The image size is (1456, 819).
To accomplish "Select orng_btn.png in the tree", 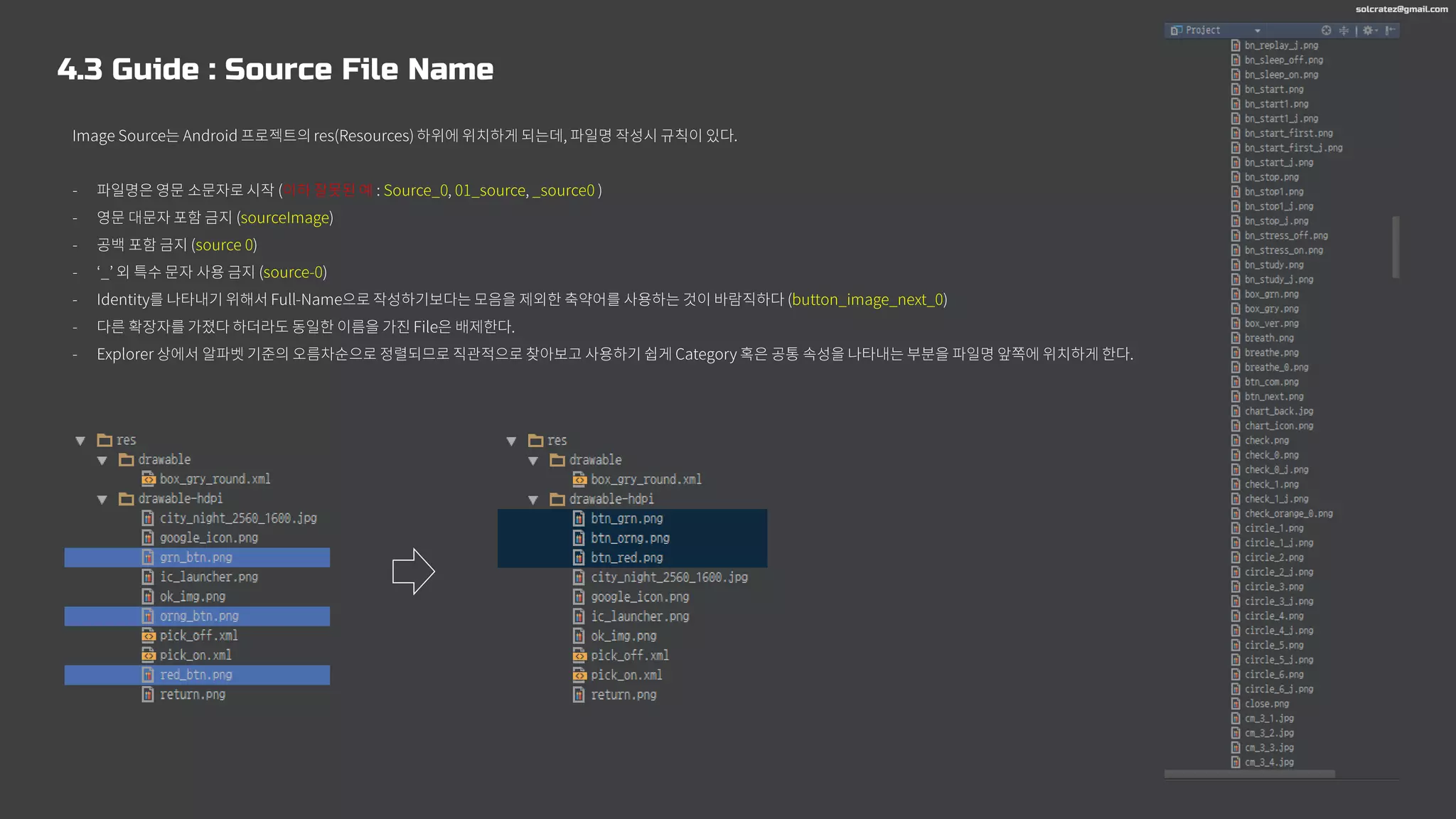I will 197,616.
